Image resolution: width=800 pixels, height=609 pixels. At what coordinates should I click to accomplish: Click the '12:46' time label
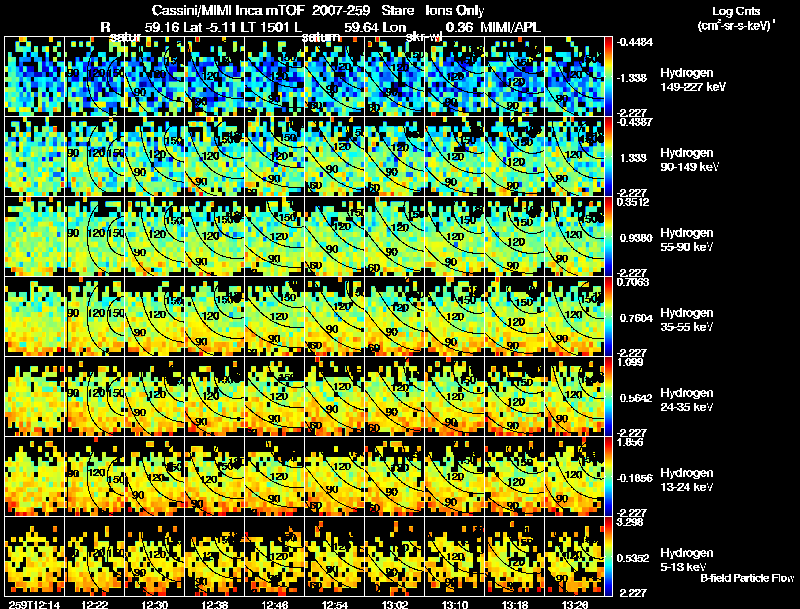[274, 605]
